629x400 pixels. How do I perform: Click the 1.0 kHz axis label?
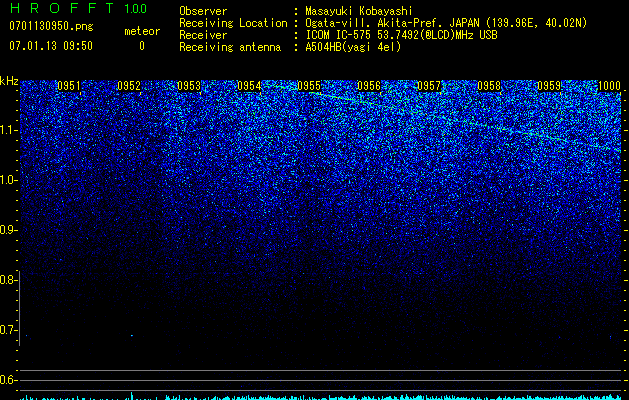click(9, 181)
